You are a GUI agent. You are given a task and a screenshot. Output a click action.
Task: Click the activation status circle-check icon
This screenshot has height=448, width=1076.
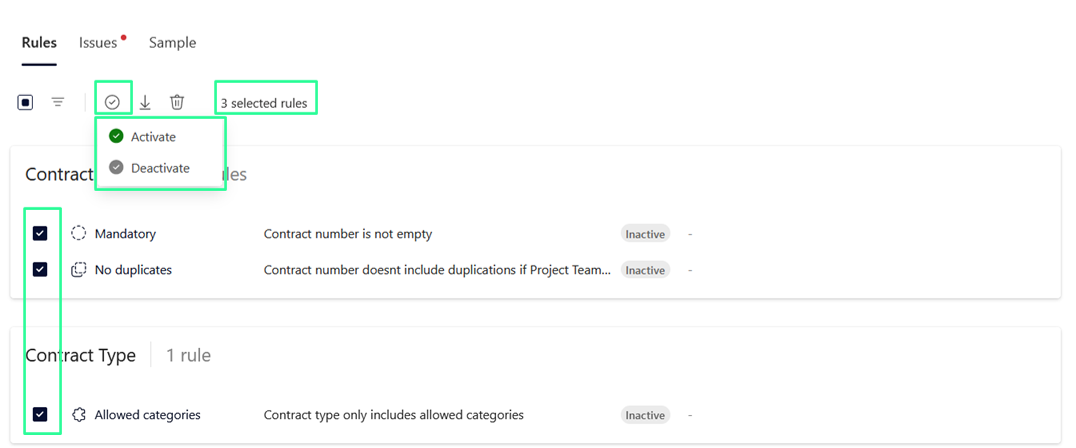pos(112,102)
